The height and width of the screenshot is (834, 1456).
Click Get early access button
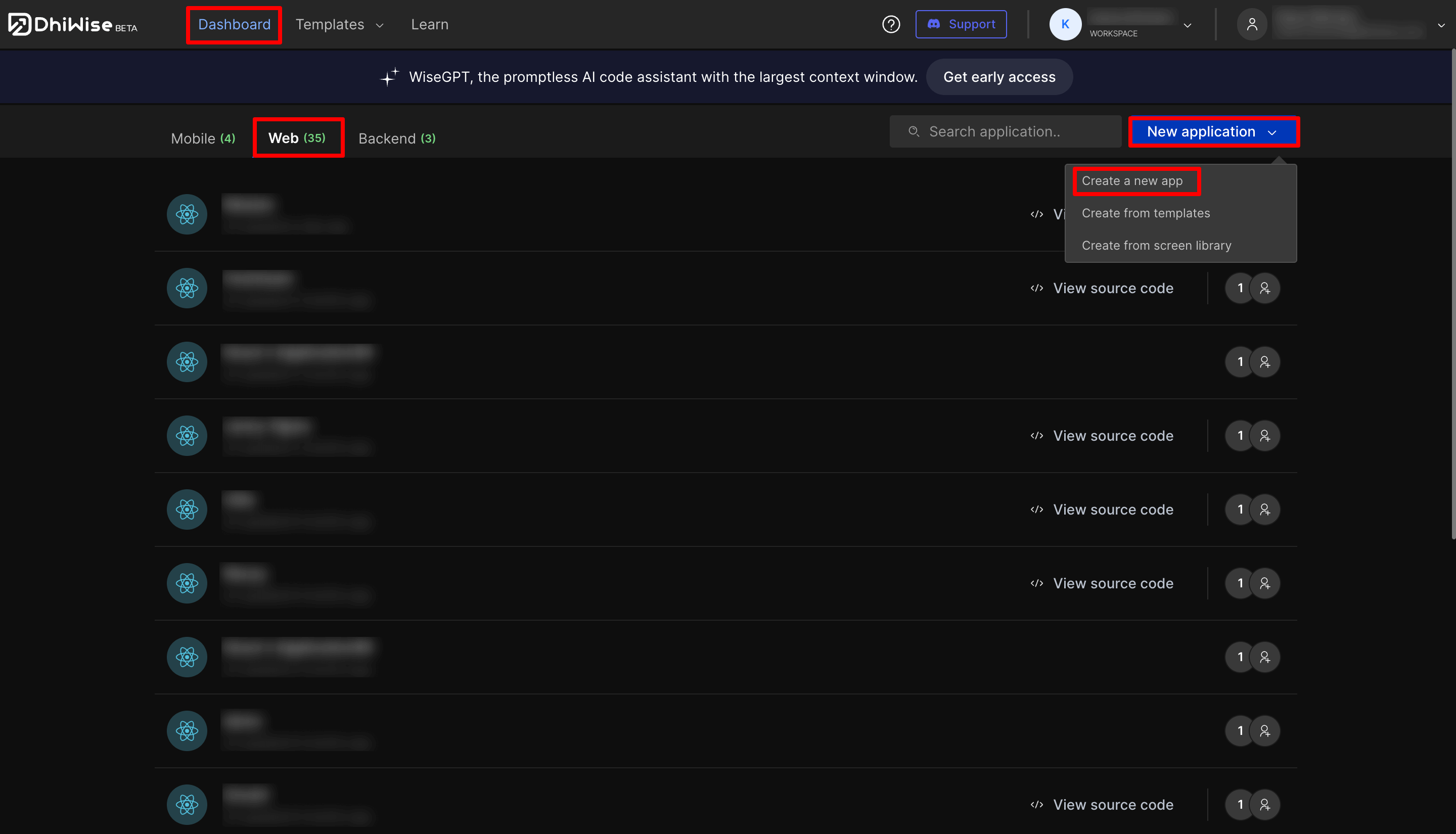[x=999, y=76]
